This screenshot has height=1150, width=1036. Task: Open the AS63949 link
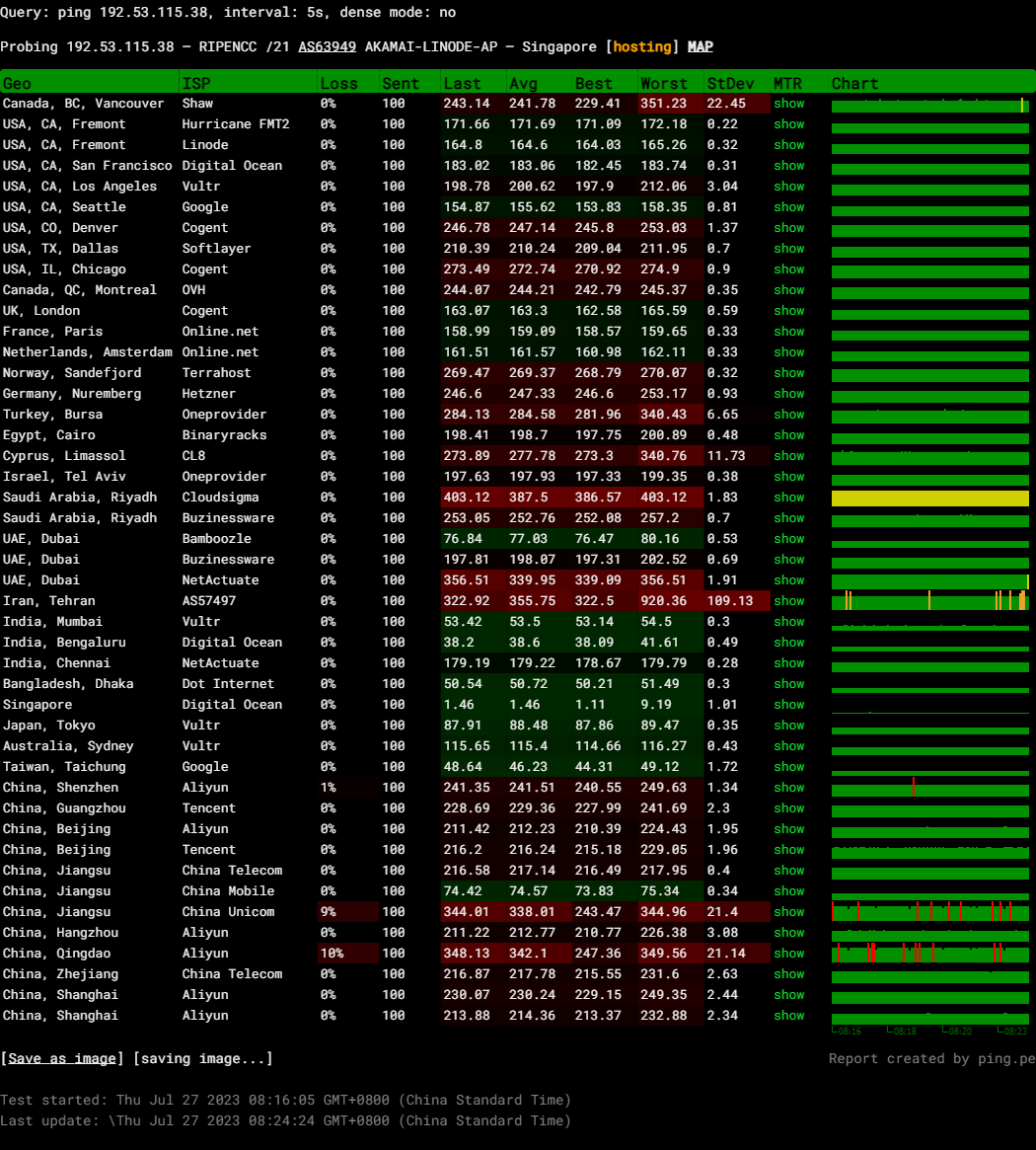pyautogui.click(x=327, y=47)
